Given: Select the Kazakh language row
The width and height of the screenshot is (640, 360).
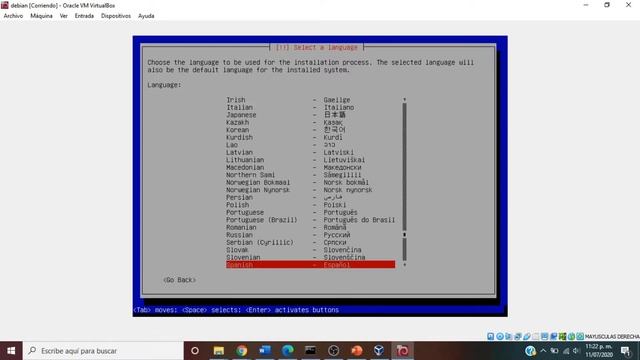Looking at the screenshot, I should click(311, 122).
